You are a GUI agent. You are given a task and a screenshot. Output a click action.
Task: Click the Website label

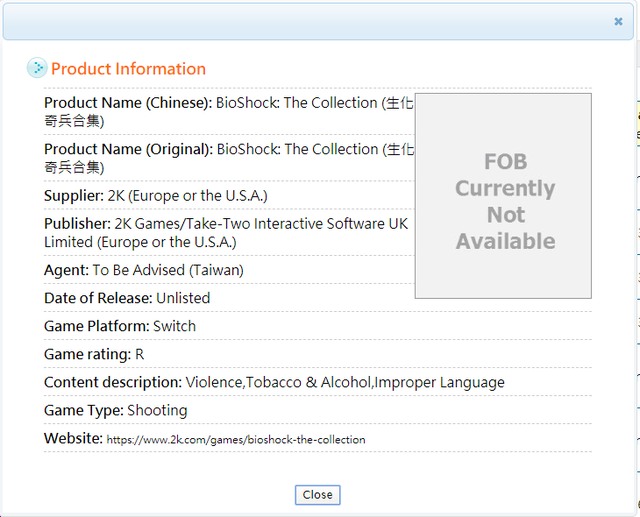click(73, 438)
